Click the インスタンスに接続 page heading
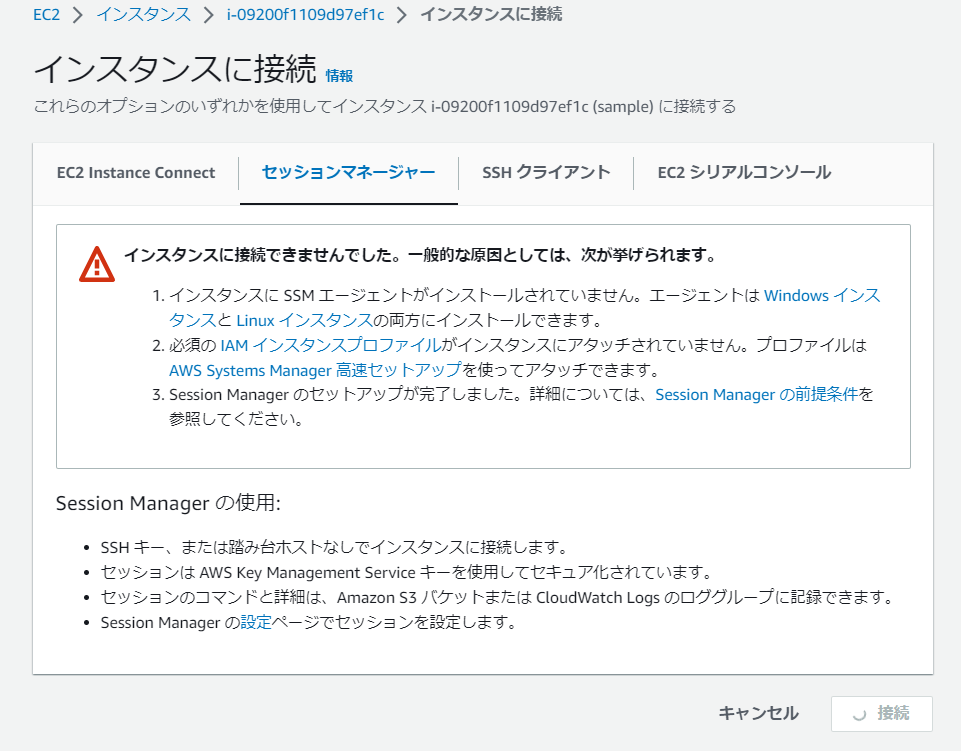Image resolution: width=961 pixels, height=751 pixels. pyautogui.click(x=175, y=69)
